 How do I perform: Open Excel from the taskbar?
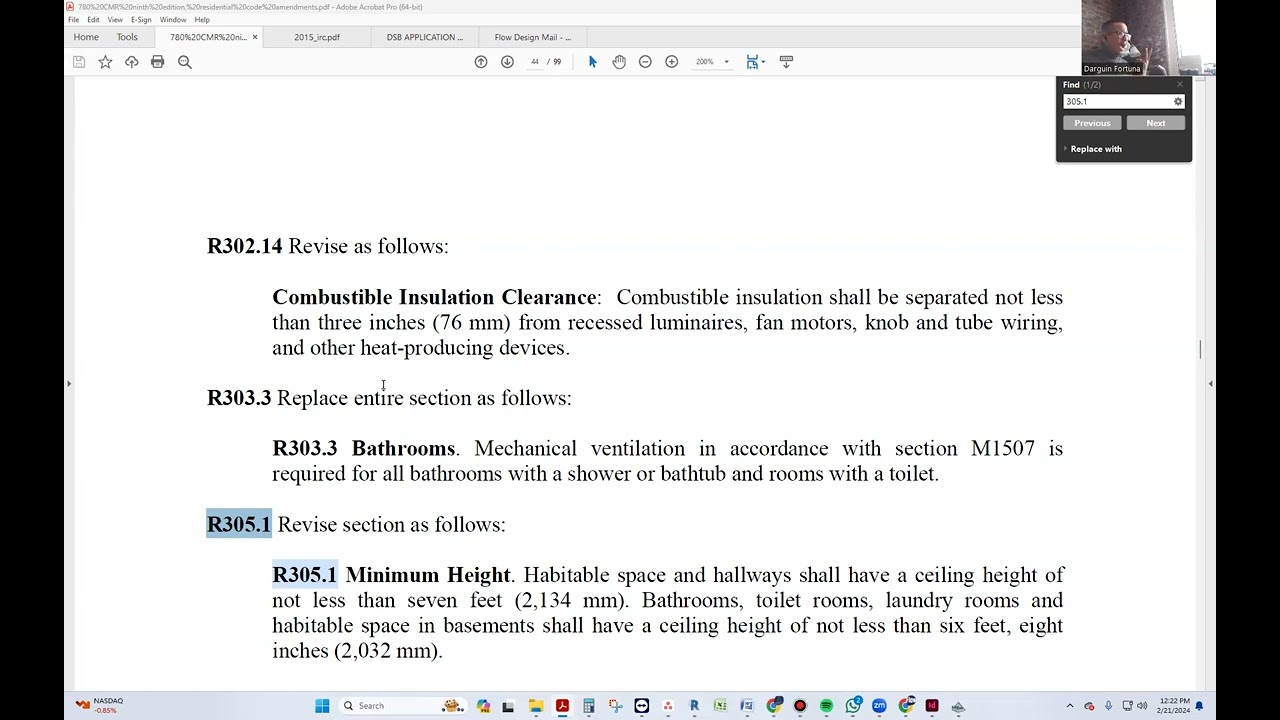coord(720,706)
